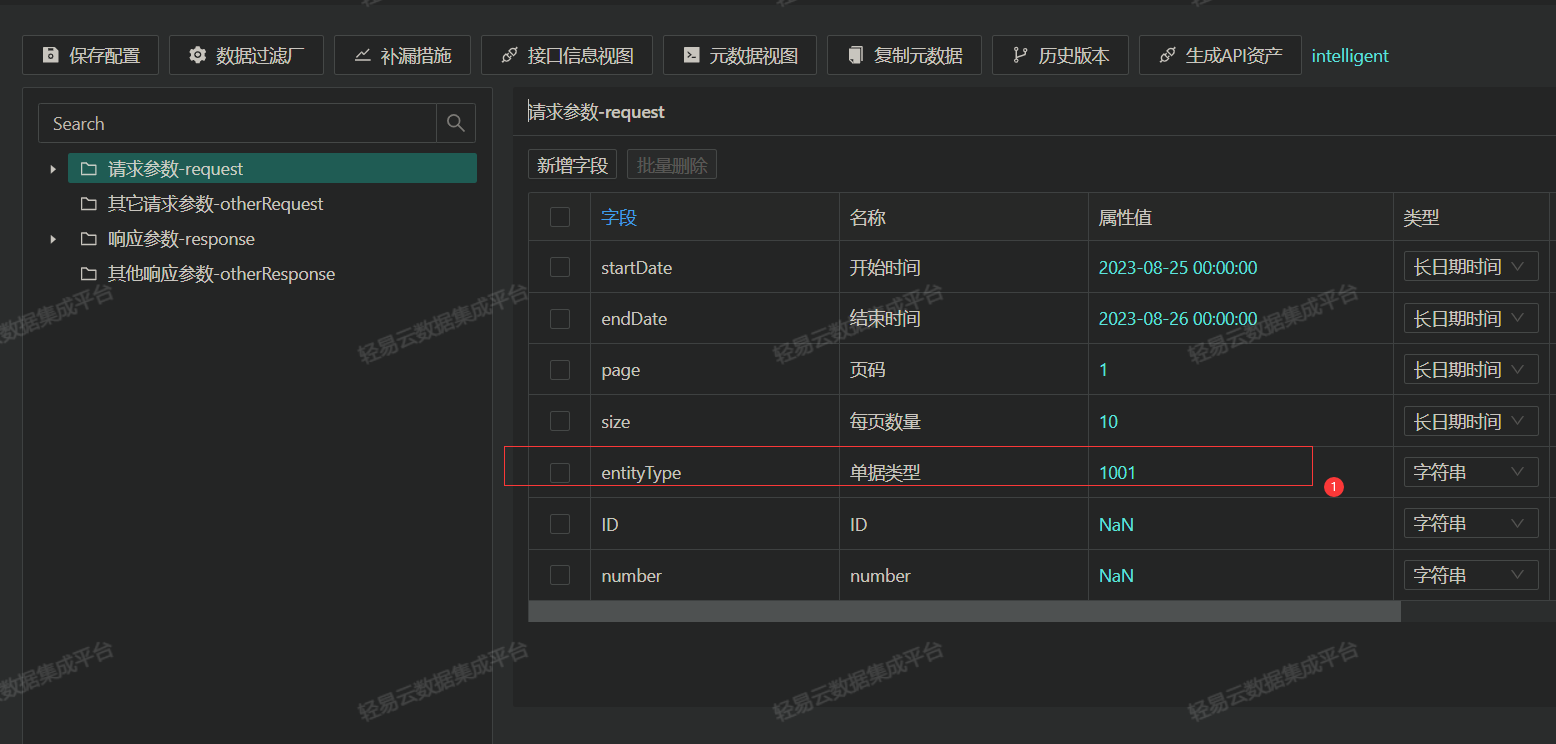Open the 接口信息视图 button
Screen dimensions: 1556x744
tap(567, 55)
